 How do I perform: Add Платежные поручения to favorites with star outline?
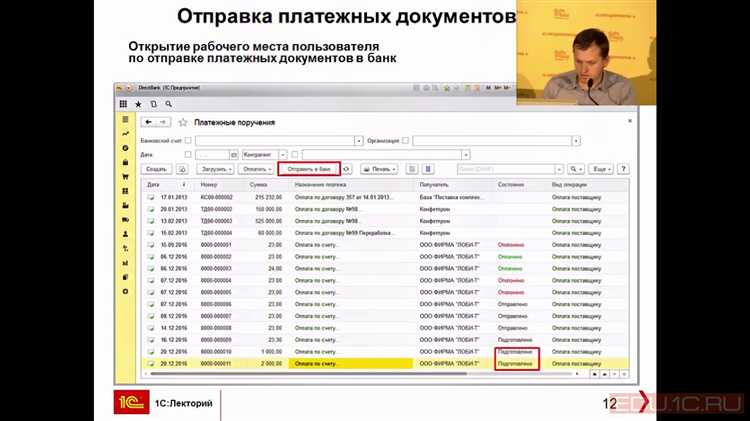(183, 122)
